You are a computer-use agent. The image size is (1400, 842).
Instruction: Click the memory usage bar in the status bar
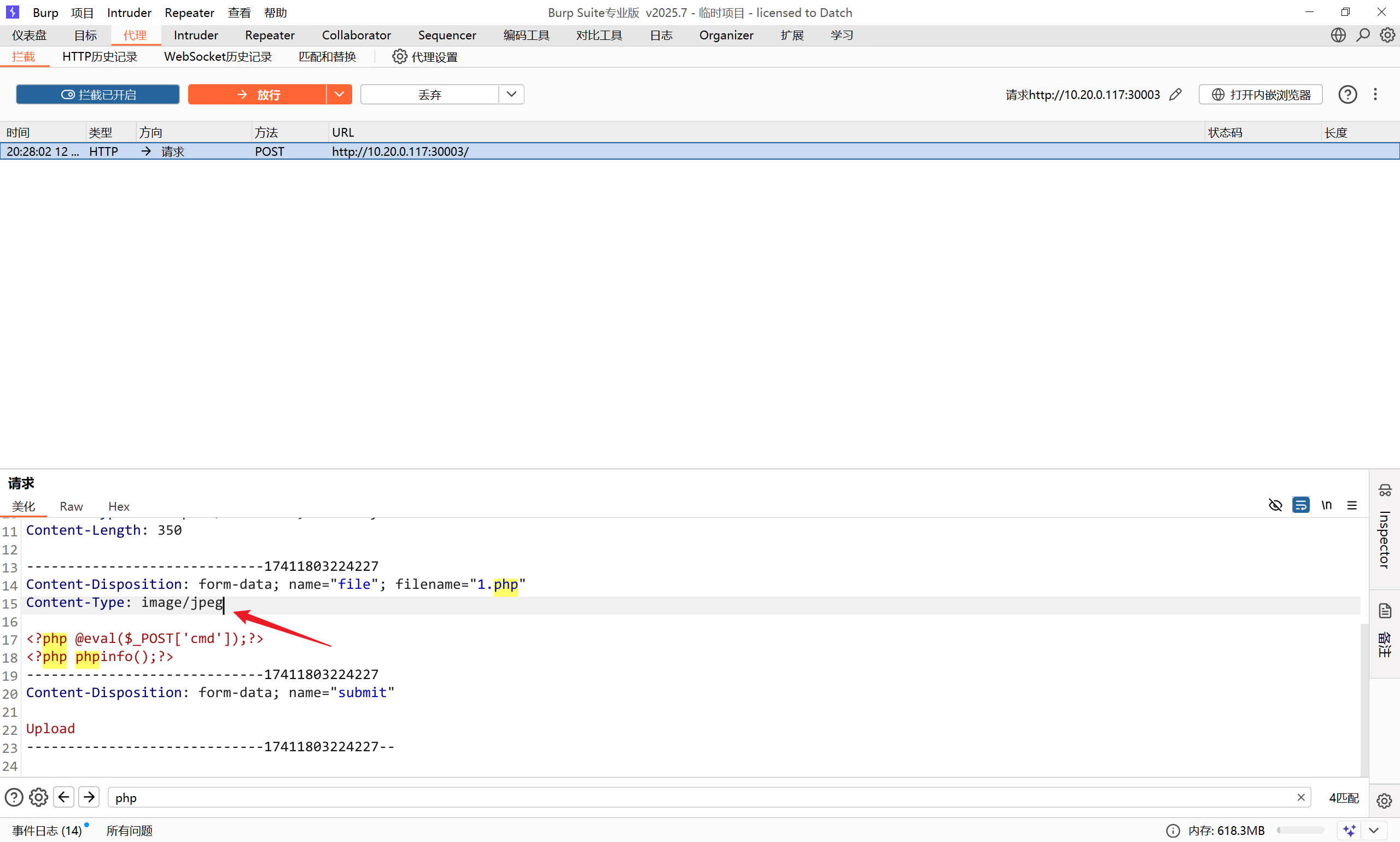(x=1300, y=830)
